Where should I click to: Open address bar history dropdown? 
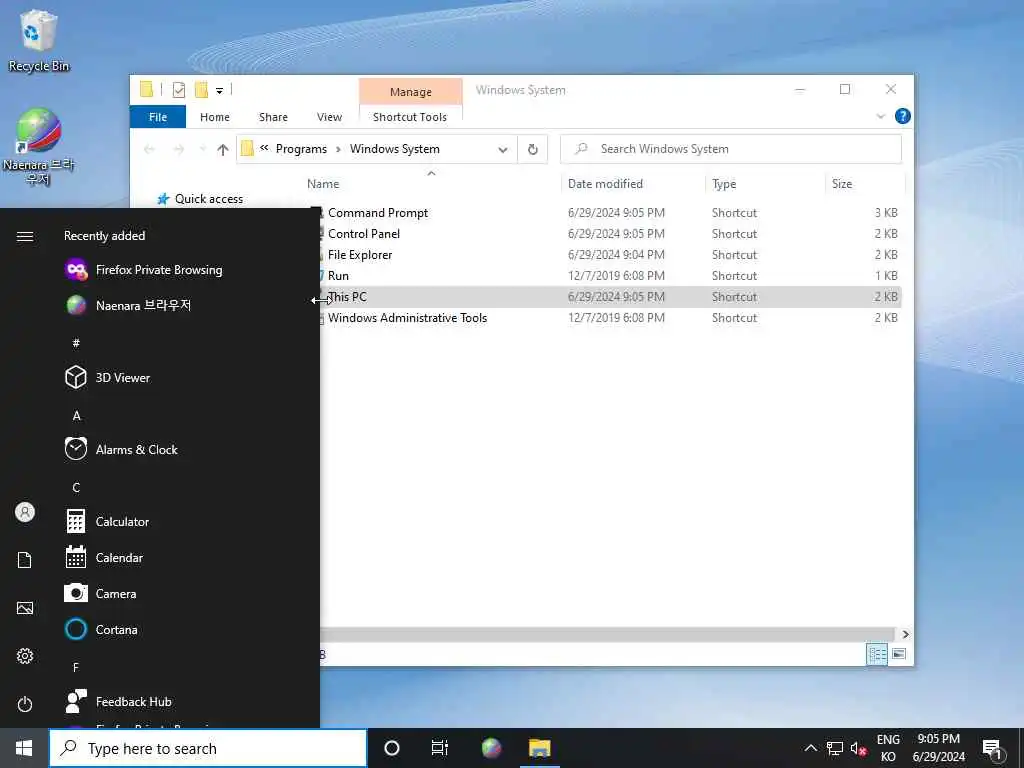click(503, 150)
